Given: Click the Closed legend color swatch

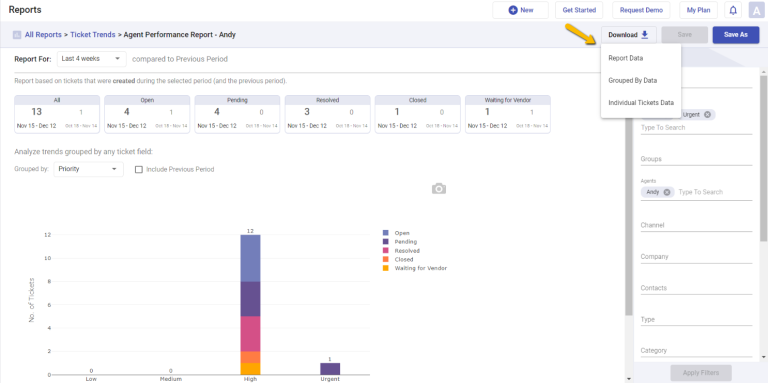Looking at the screenshot, I should click(x=386, y=260).
